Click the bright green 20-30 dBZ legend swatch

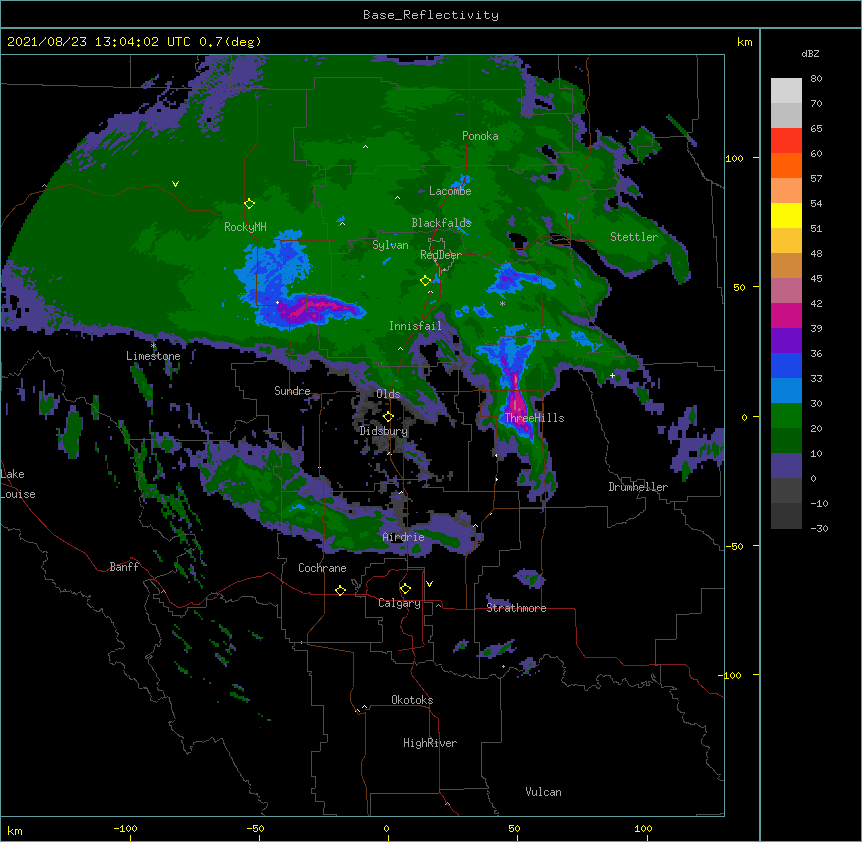click(786, 416)
